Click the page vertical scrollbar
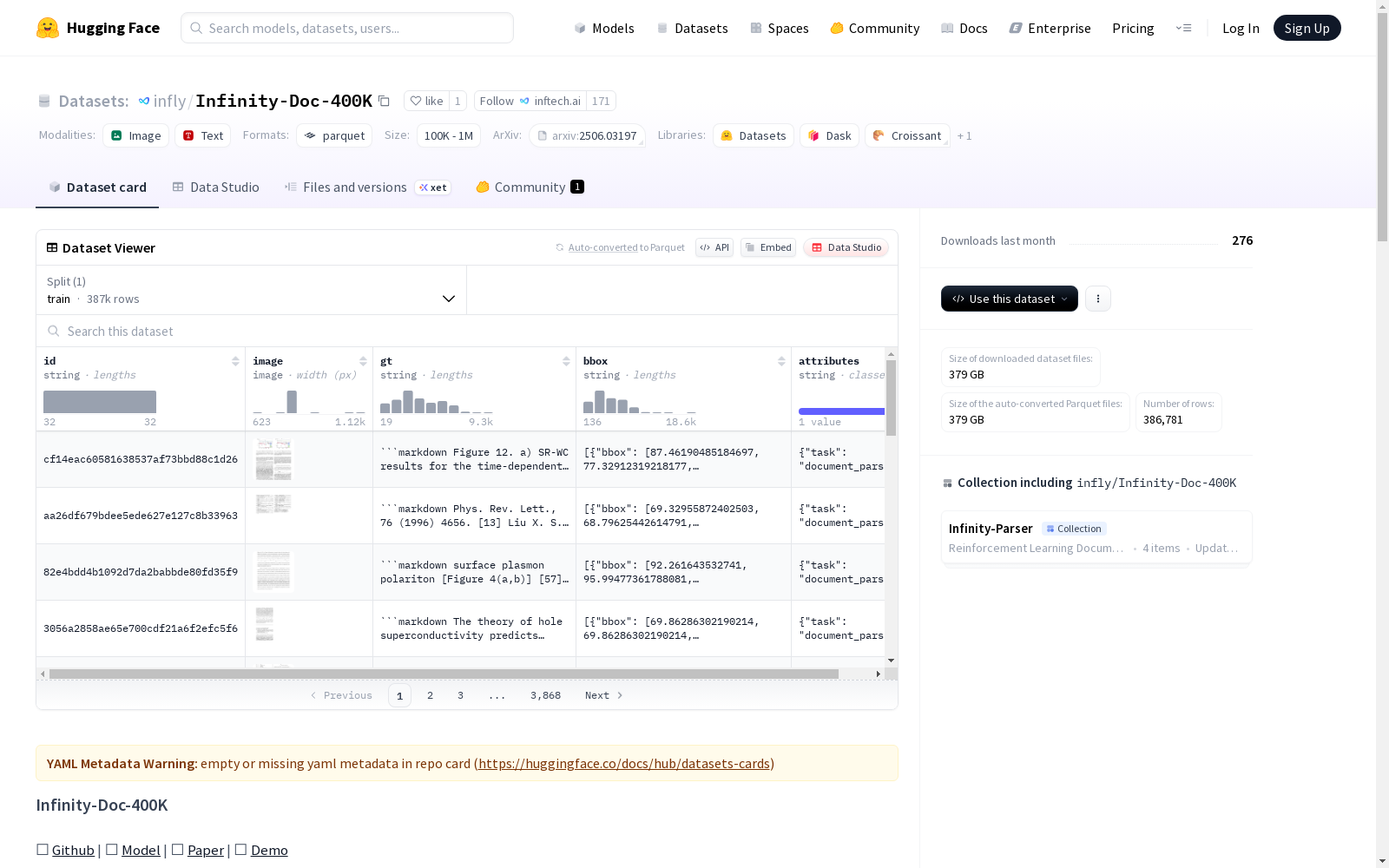This screenshot has height=868, width=1389. point(1382,127)
